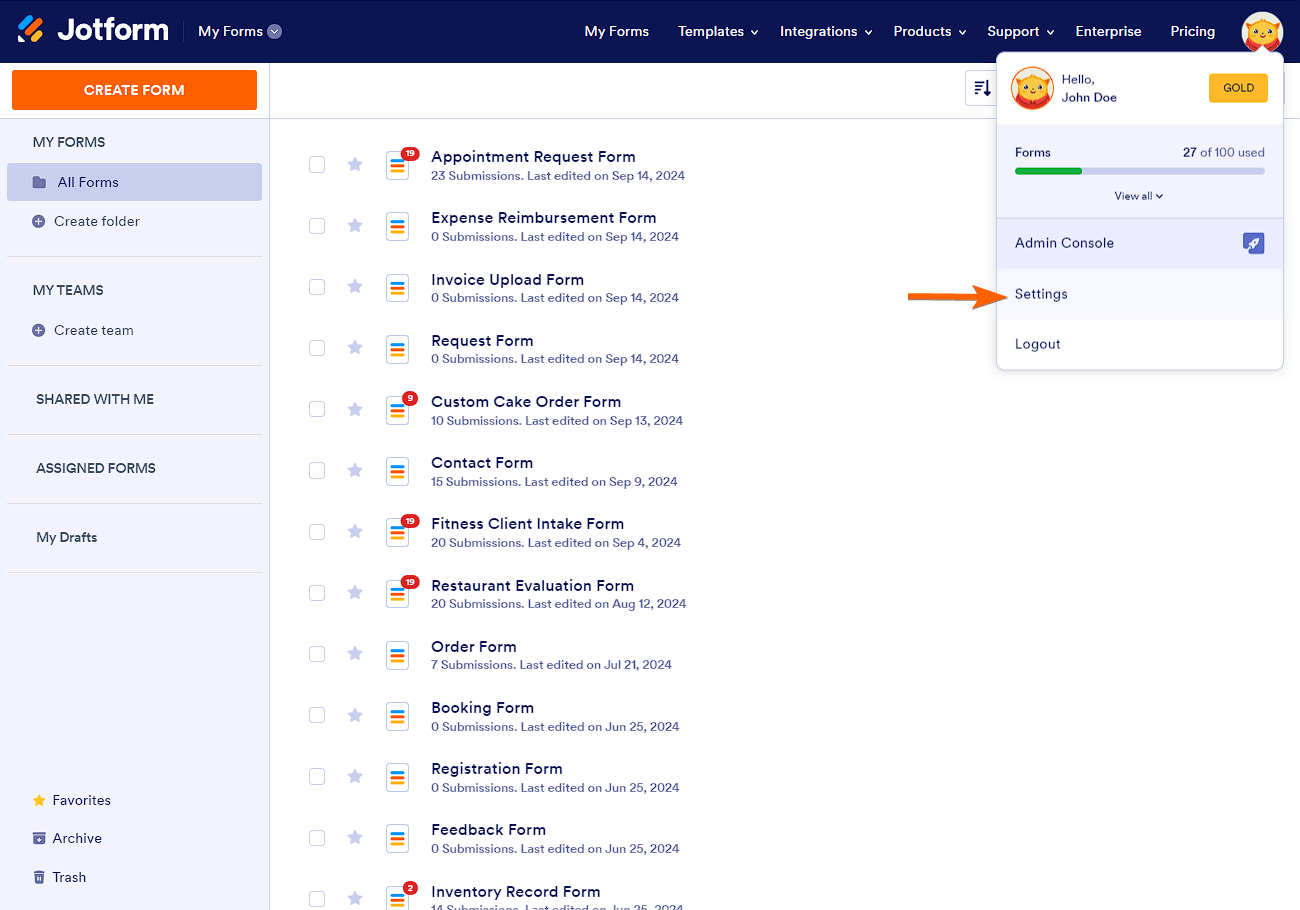Click the Custom Cake Order Form icon
The height and width of the screenshot is (910, 1300).
(398, 410)
